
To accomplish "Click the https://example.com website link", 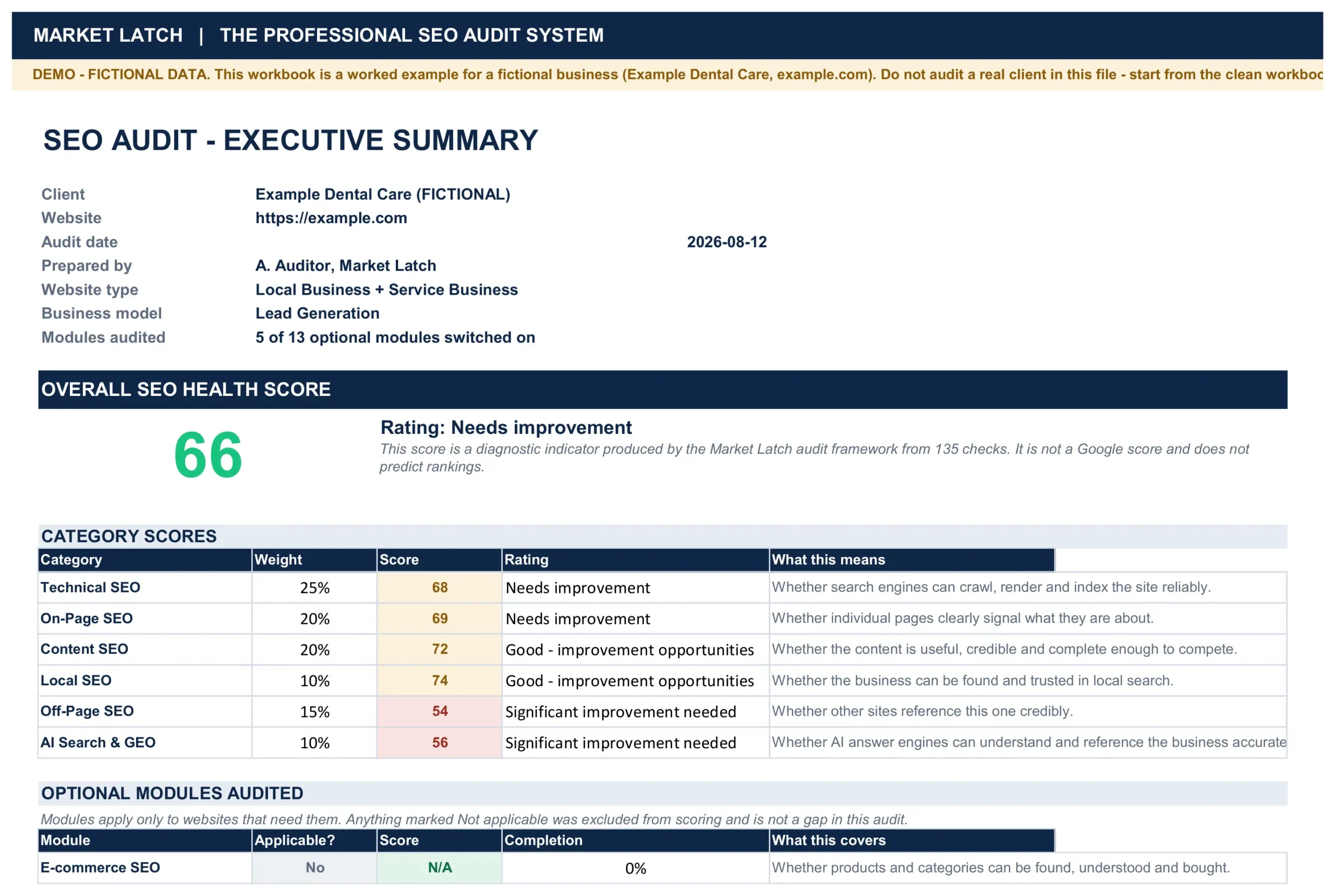I will pyautogui.click(x=331, y=219).
